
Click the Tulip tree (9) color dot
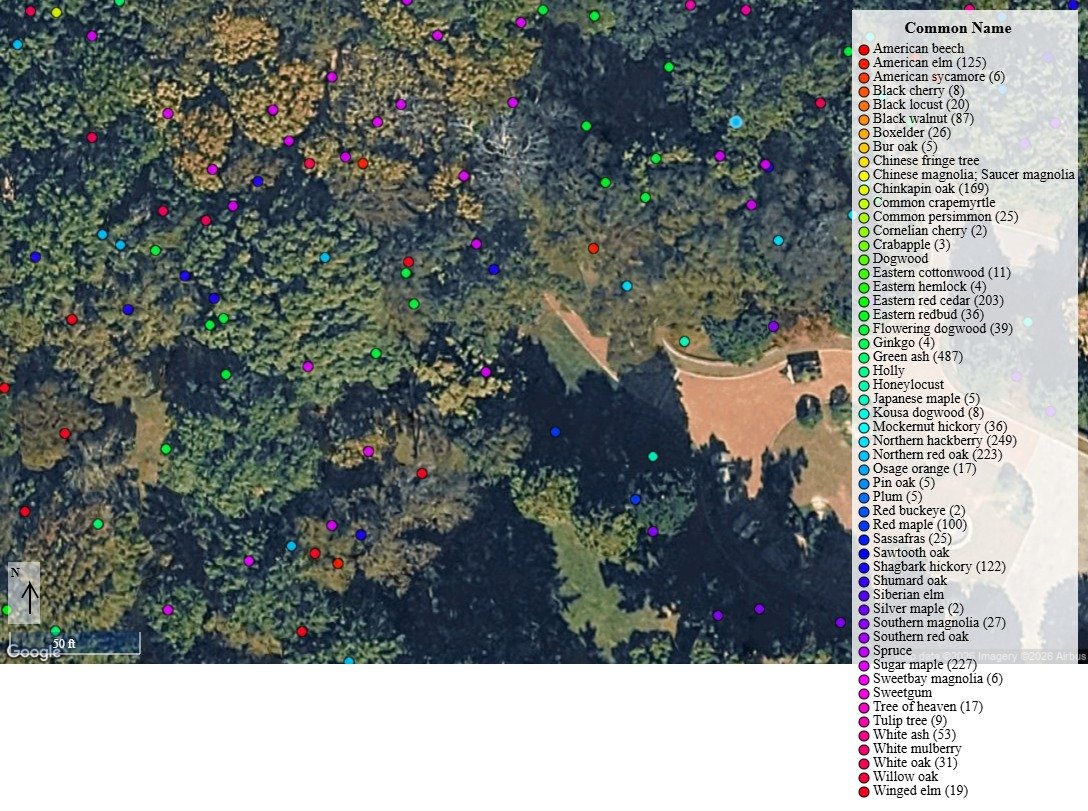864,722
